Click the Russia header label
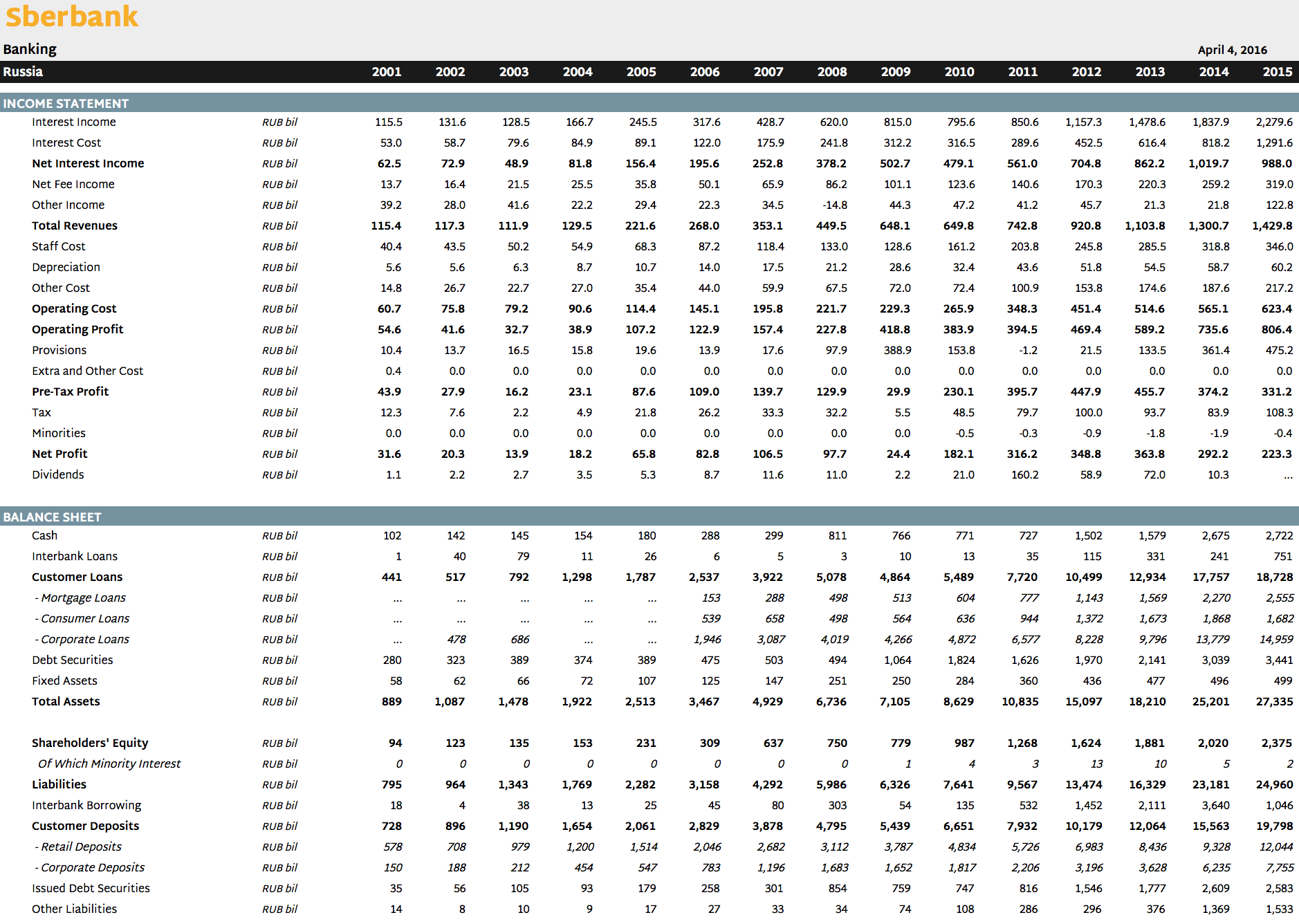Screen dimensions: 1299x924 click(x=23, y=72)
